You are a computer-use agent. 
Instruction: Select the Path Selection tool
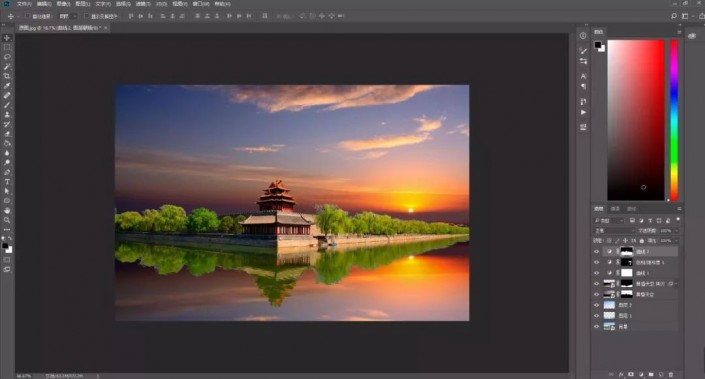pyautogui.click(x=7, y=191)
